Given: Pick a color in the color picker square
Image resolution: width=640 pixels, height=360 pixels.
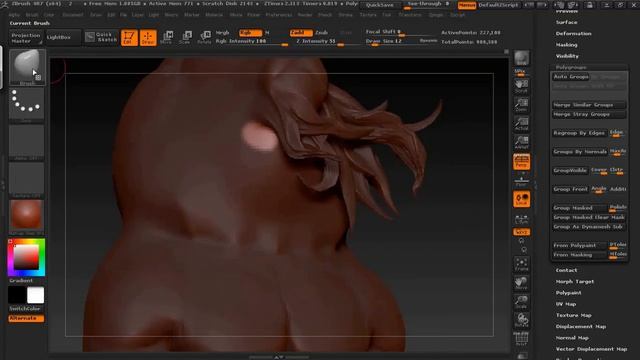Looking at the screenshot, I should click(27, 258).
